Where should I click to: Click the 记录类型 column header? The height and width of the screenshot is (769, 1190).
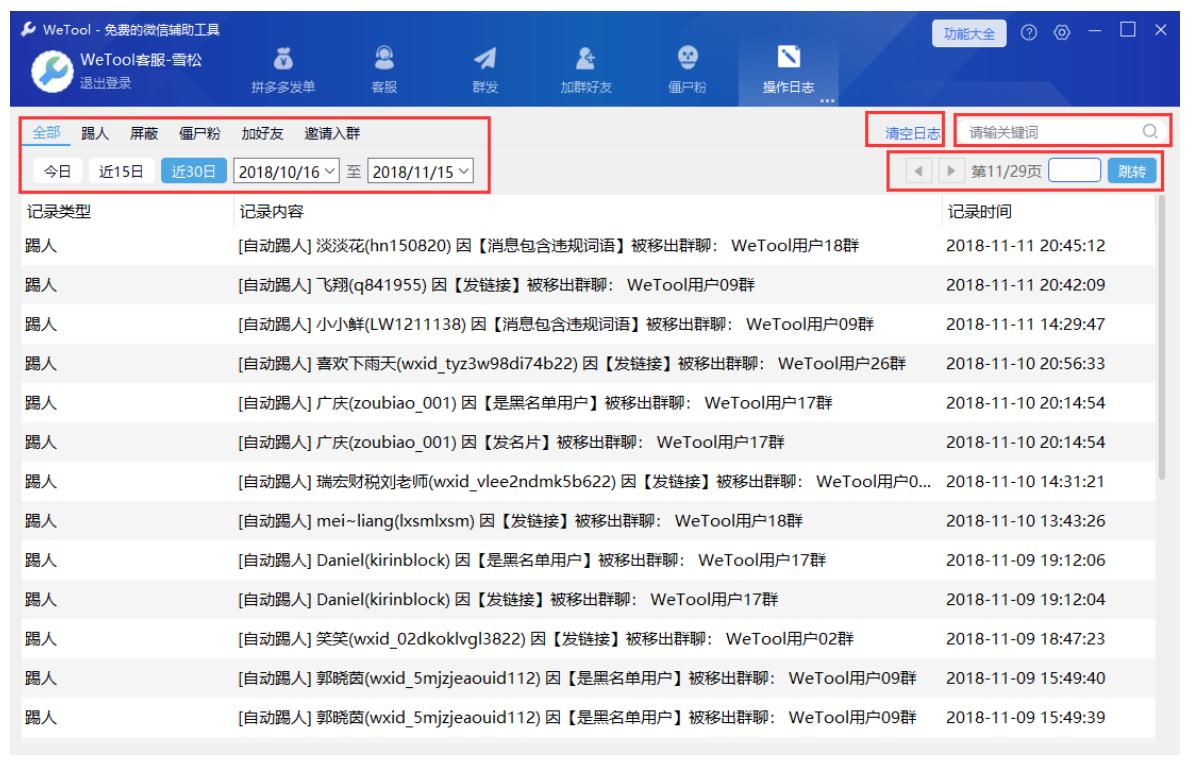click(59, 211)
